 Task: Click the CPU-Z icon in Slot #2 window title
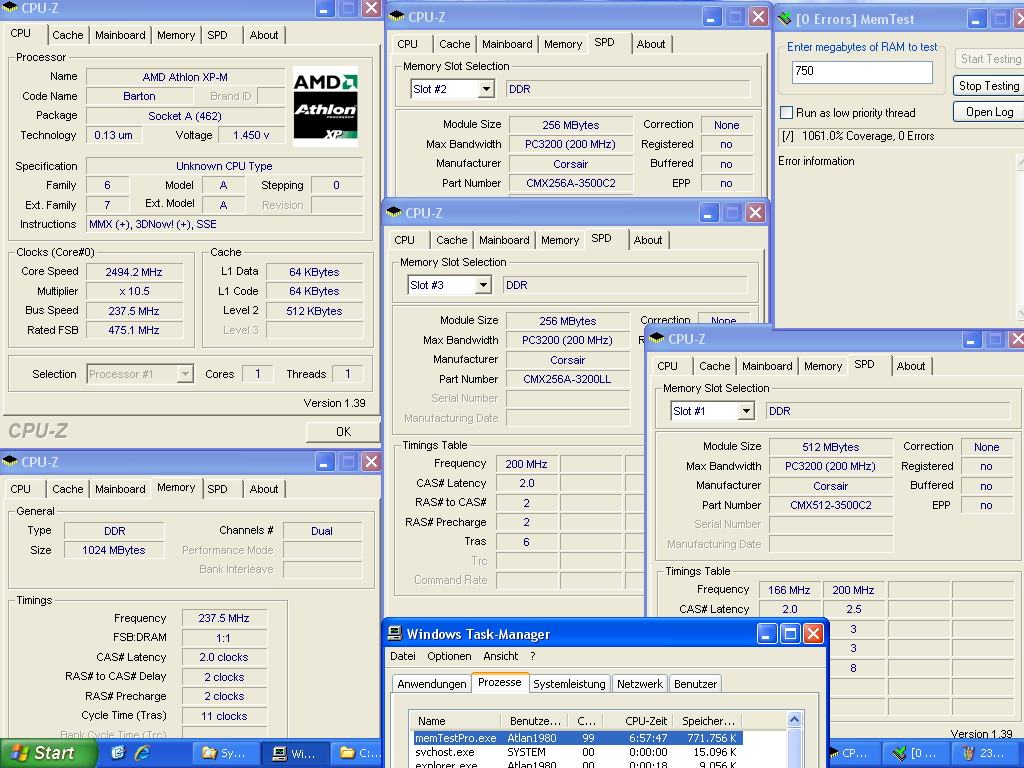click(396, 16)
